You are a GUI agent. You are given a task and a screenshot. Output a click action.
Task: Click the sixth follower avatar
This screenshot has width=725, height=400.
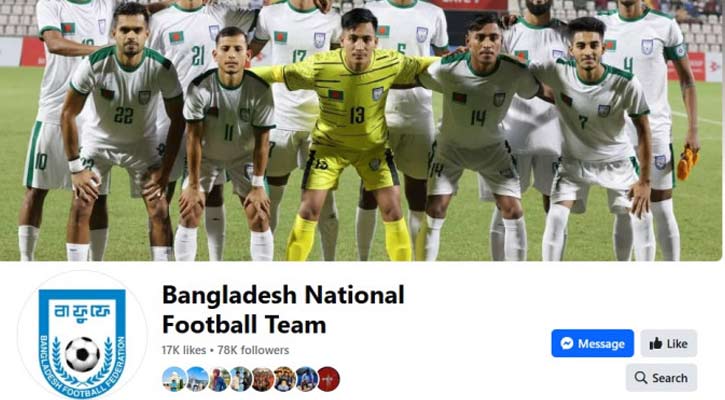[284, 379]
